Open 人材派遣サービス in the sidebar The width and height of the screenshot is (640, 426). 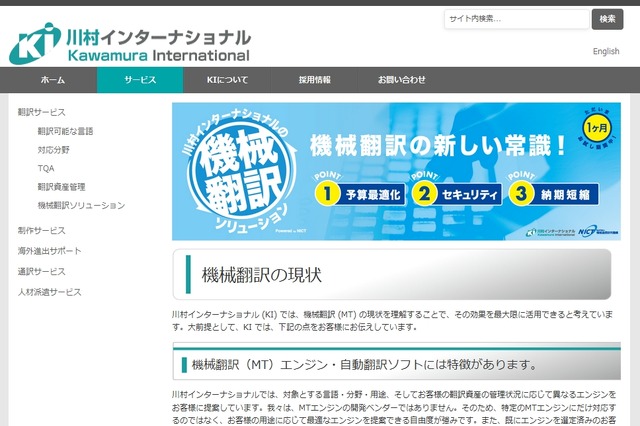point(49,292)
